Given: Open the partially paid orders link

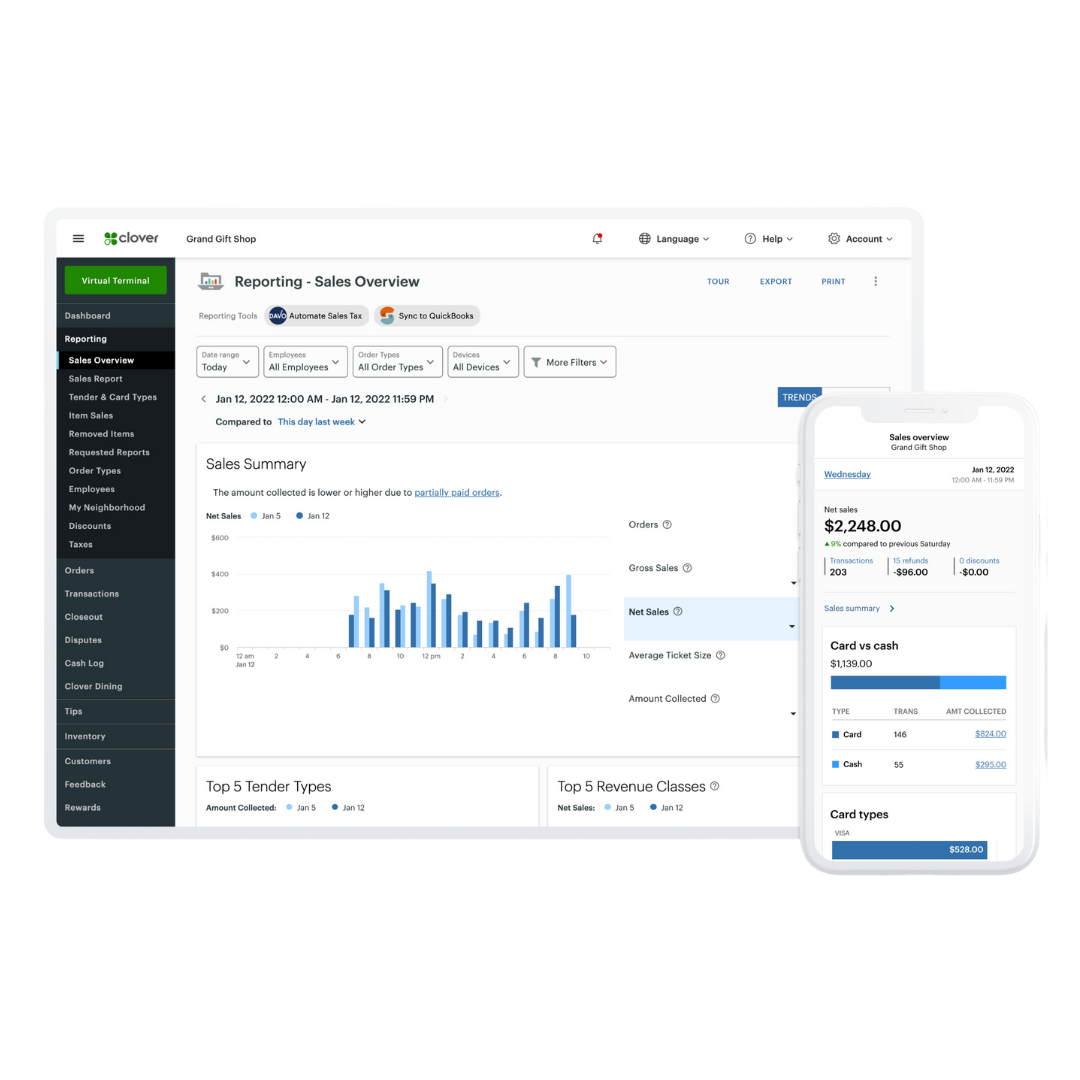Looking at the screenshot, I should tap(457, 492).
